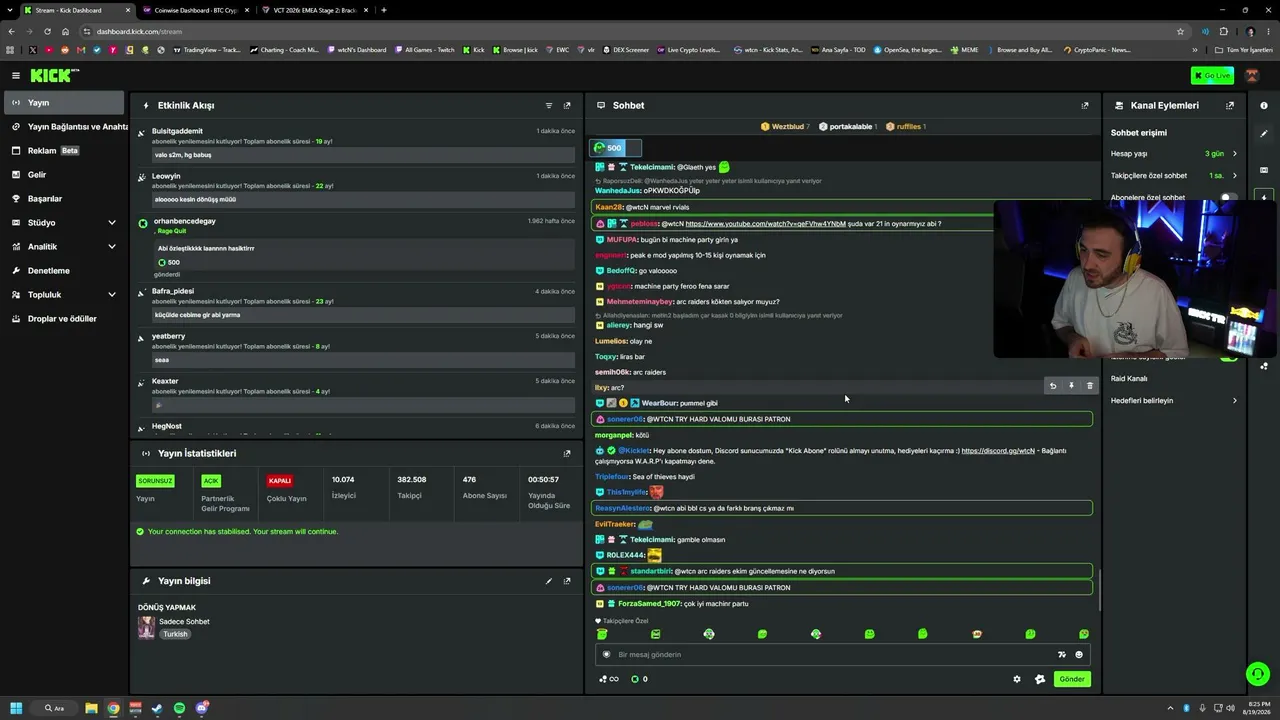Screen dimensions: 1280x720
Task: Toggle Abonelere özel sohbet switch
Action: click(x=1227, y=198)
